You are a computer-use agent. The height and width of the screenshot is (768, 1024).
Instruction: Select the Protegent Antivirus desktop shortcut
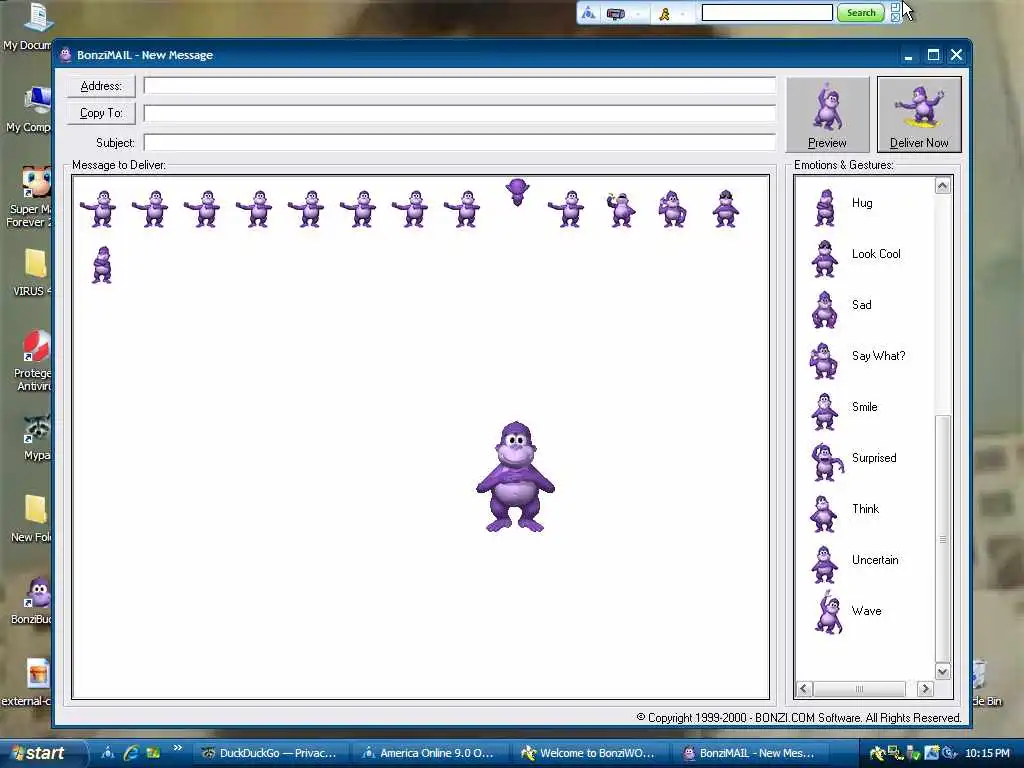click(33, 360)
